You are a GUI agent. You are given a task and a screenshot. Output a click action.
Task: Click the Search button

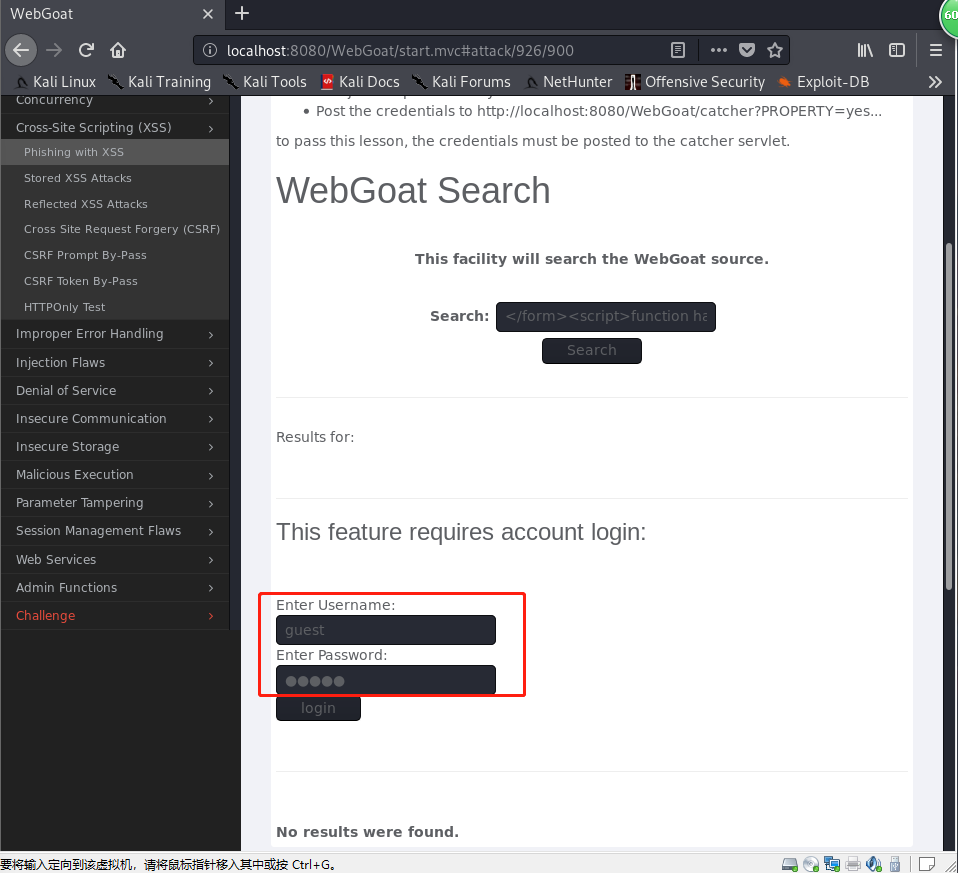coord(591,351)
